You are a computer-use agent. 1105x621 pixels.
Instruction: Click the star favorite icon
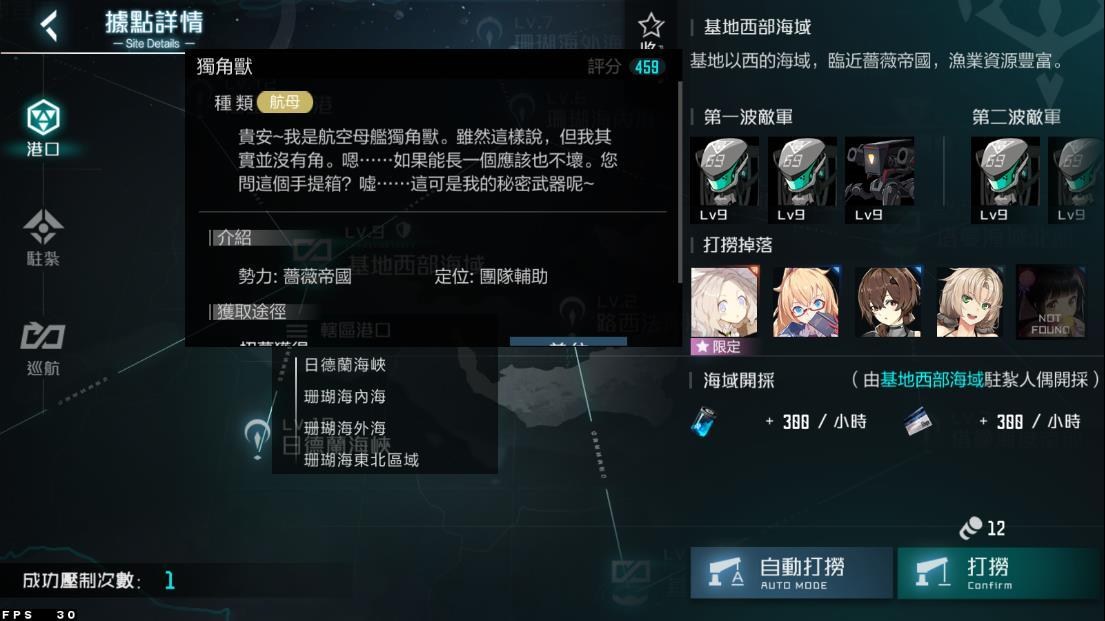click(650, 25)
